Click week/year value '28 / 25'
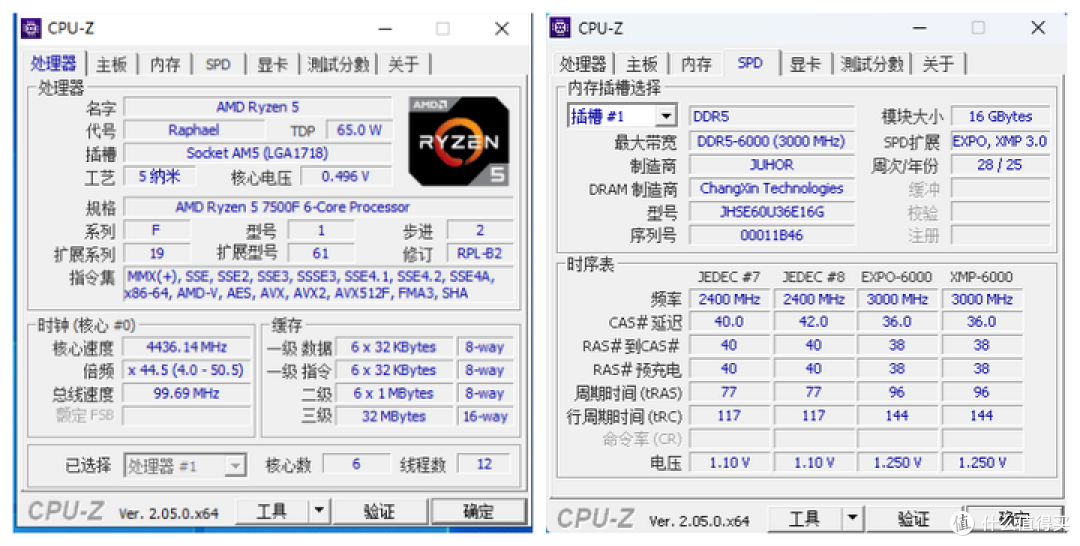 1000,165
